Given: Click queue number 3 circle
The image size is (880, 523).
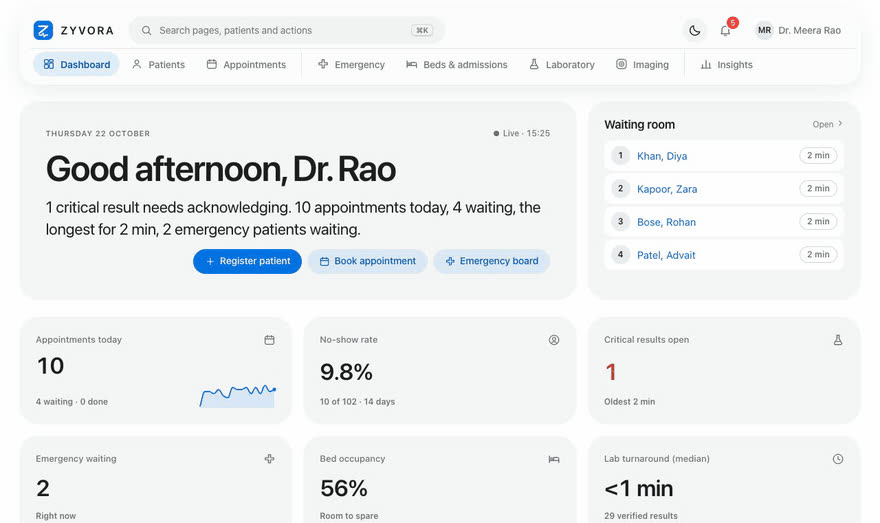Looking at the screenshot, I should [x=620, y=222].
